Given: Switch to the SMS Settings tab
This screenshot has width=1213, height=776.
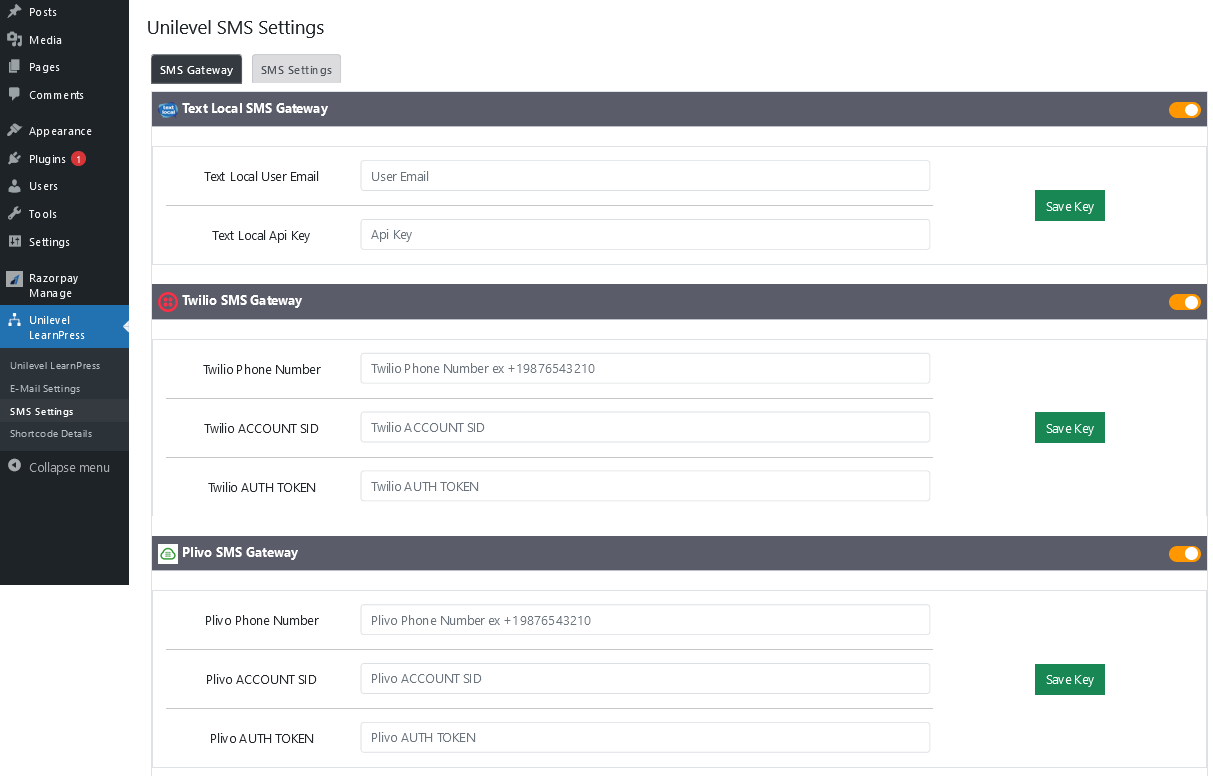Looking at the screenshot, I should click(x=296, y=70).
